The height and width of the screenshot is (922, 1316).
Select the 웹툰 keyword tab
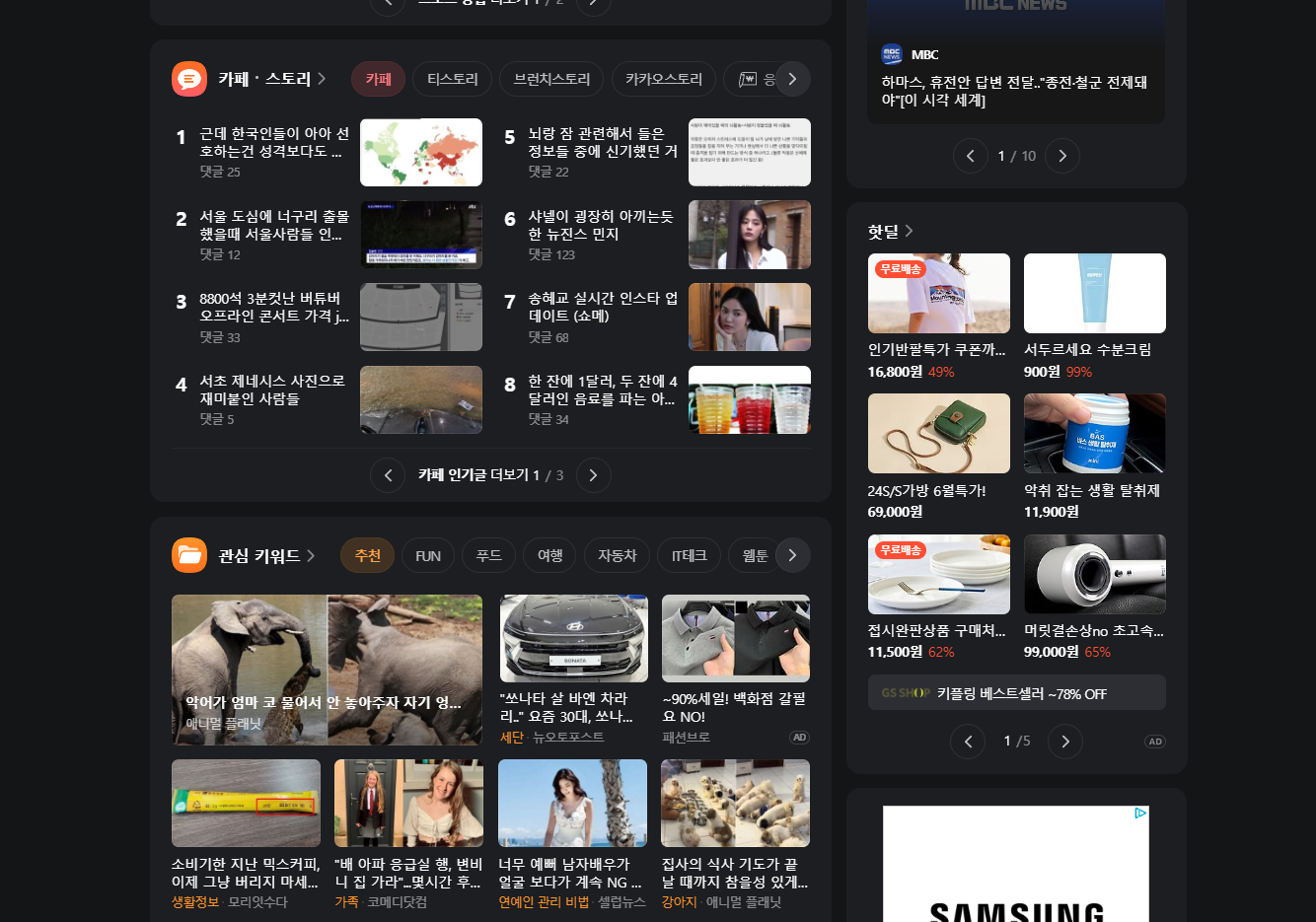tap(756, 555)
